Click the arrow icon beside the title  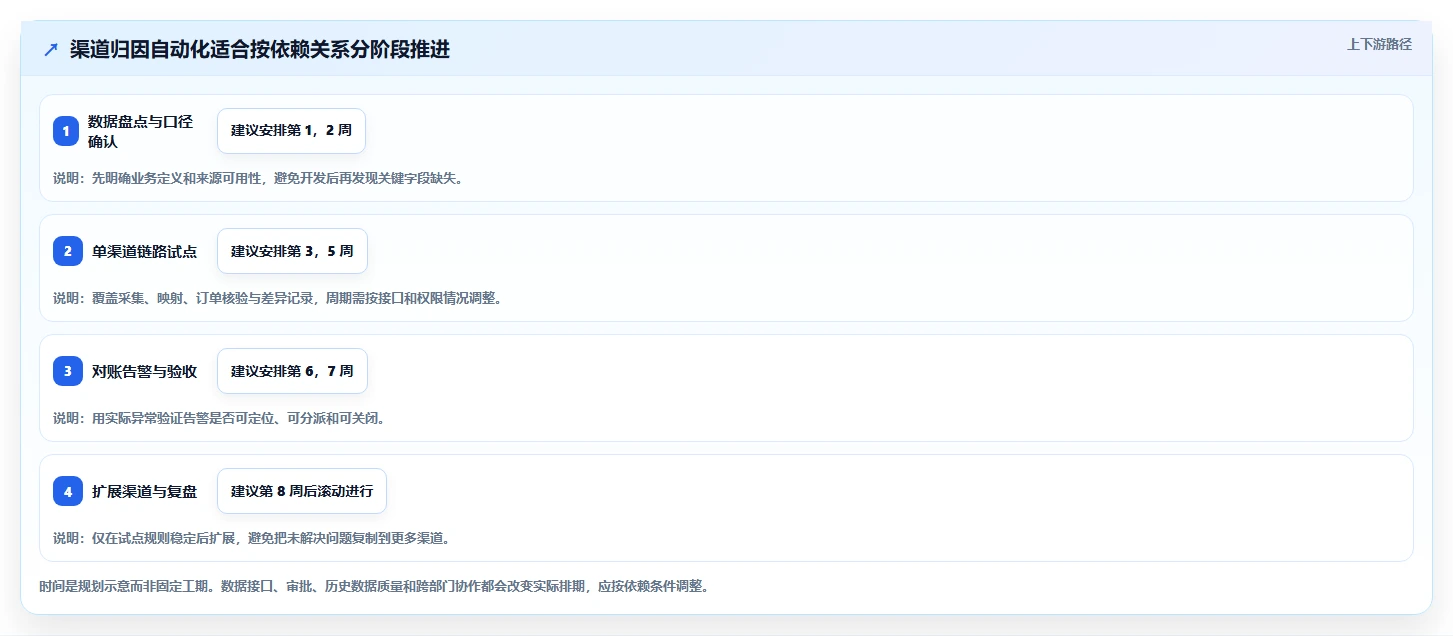click(x=51, y=50)
